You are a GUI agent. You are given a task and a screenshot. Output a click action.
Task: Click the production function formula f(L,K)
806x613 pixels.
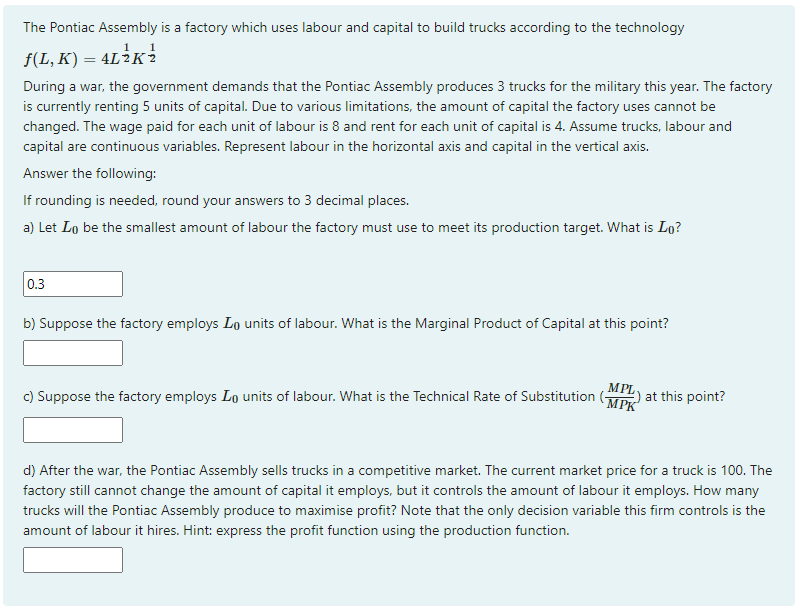90,55
